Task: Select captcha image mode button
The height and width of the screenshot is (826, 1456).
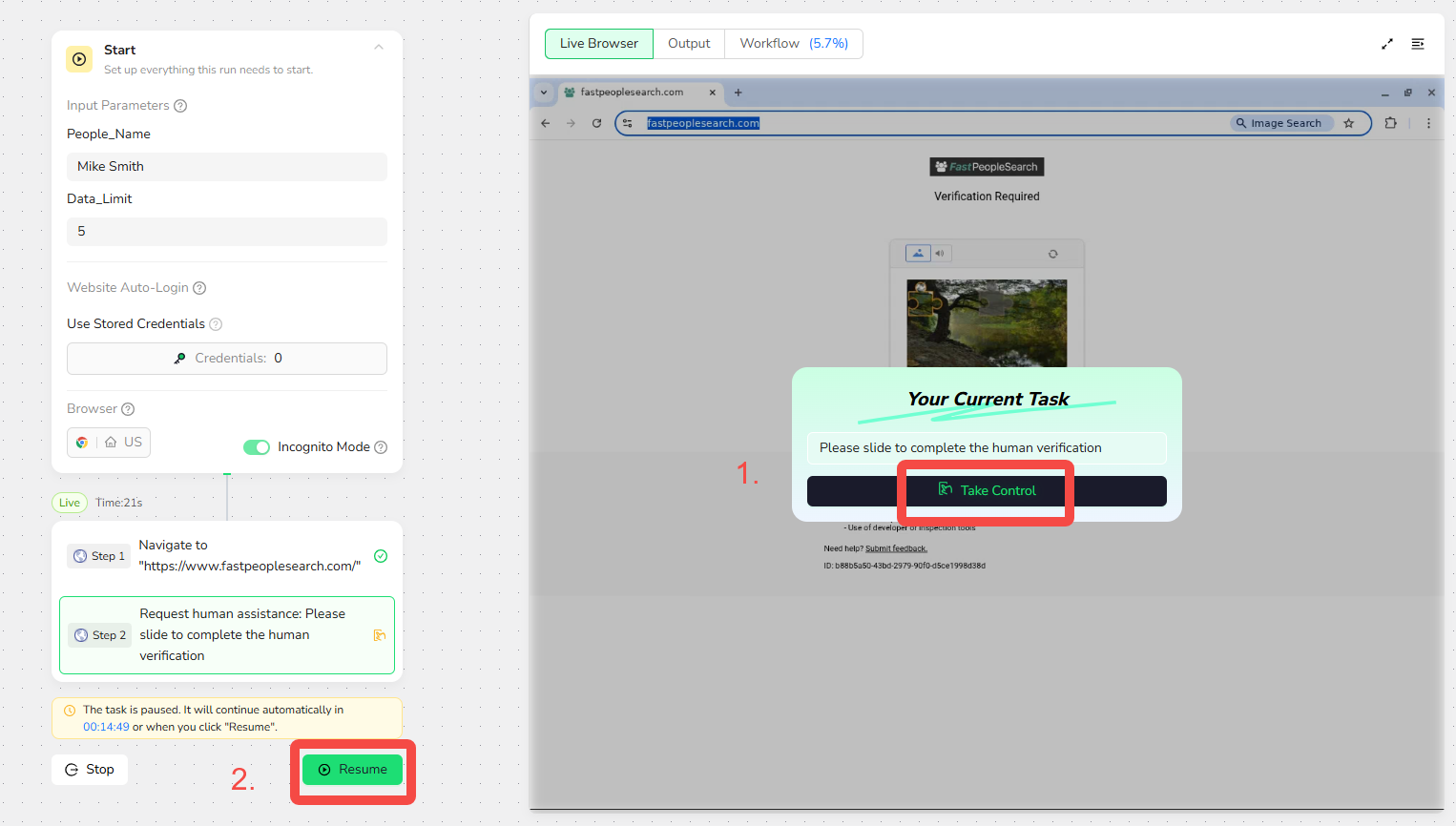Action: (918, 254)
